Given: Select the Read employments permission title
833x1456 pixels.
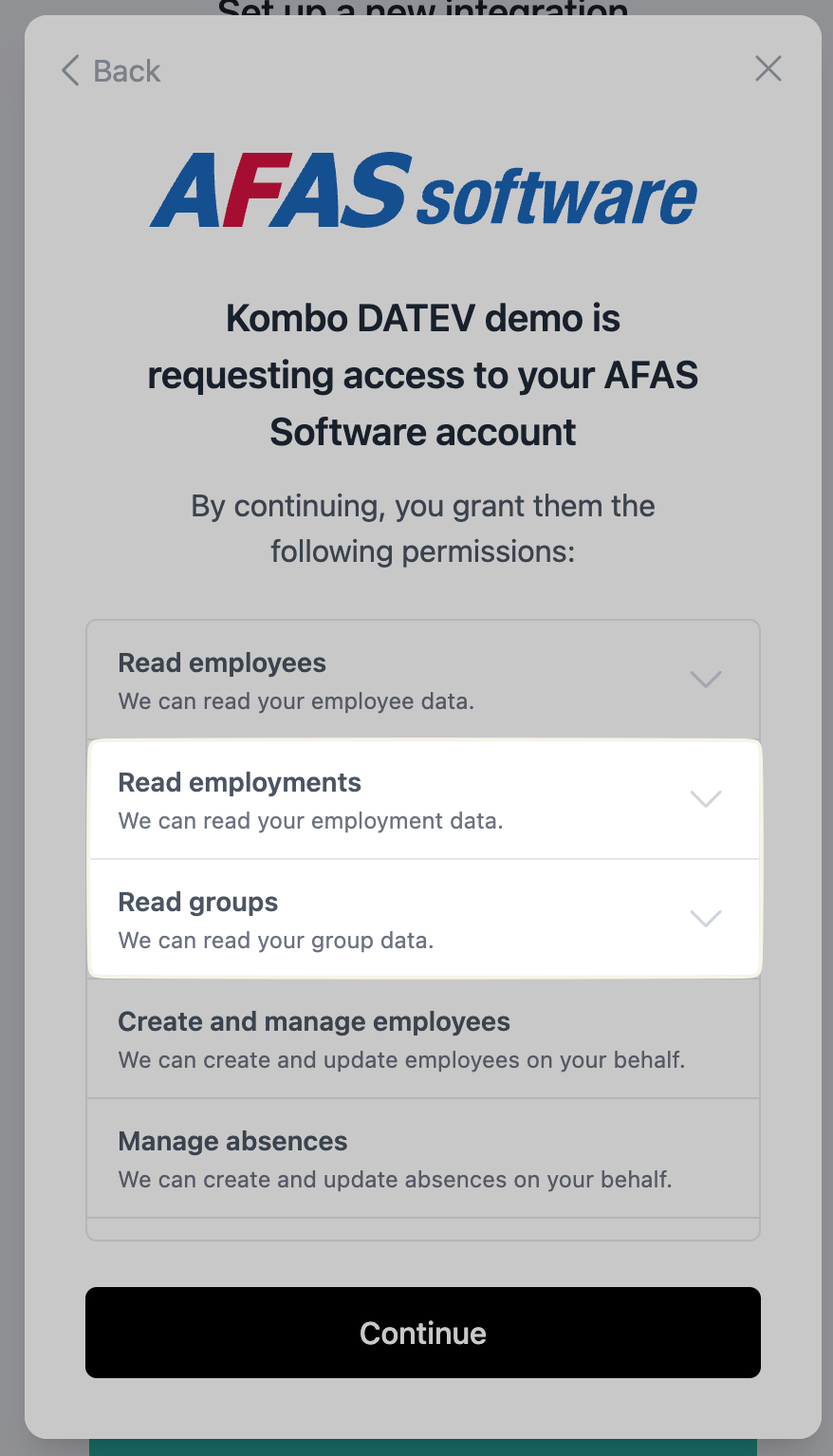Looking at the screenshot, I should 240,783.
